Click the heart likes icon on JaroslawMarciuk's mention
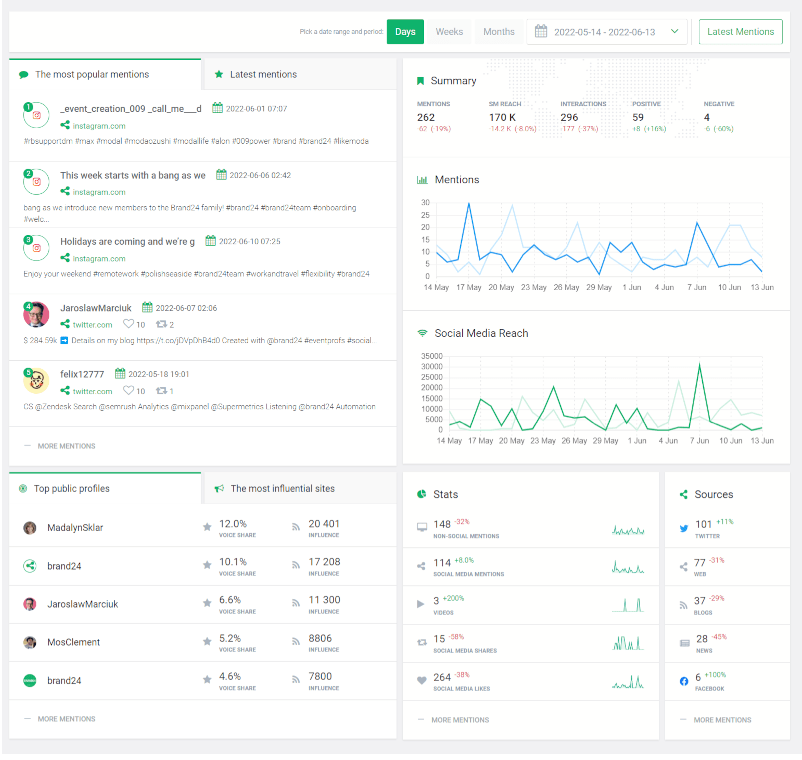The height and width of the screenshot is (760, 802). [128, 324]
